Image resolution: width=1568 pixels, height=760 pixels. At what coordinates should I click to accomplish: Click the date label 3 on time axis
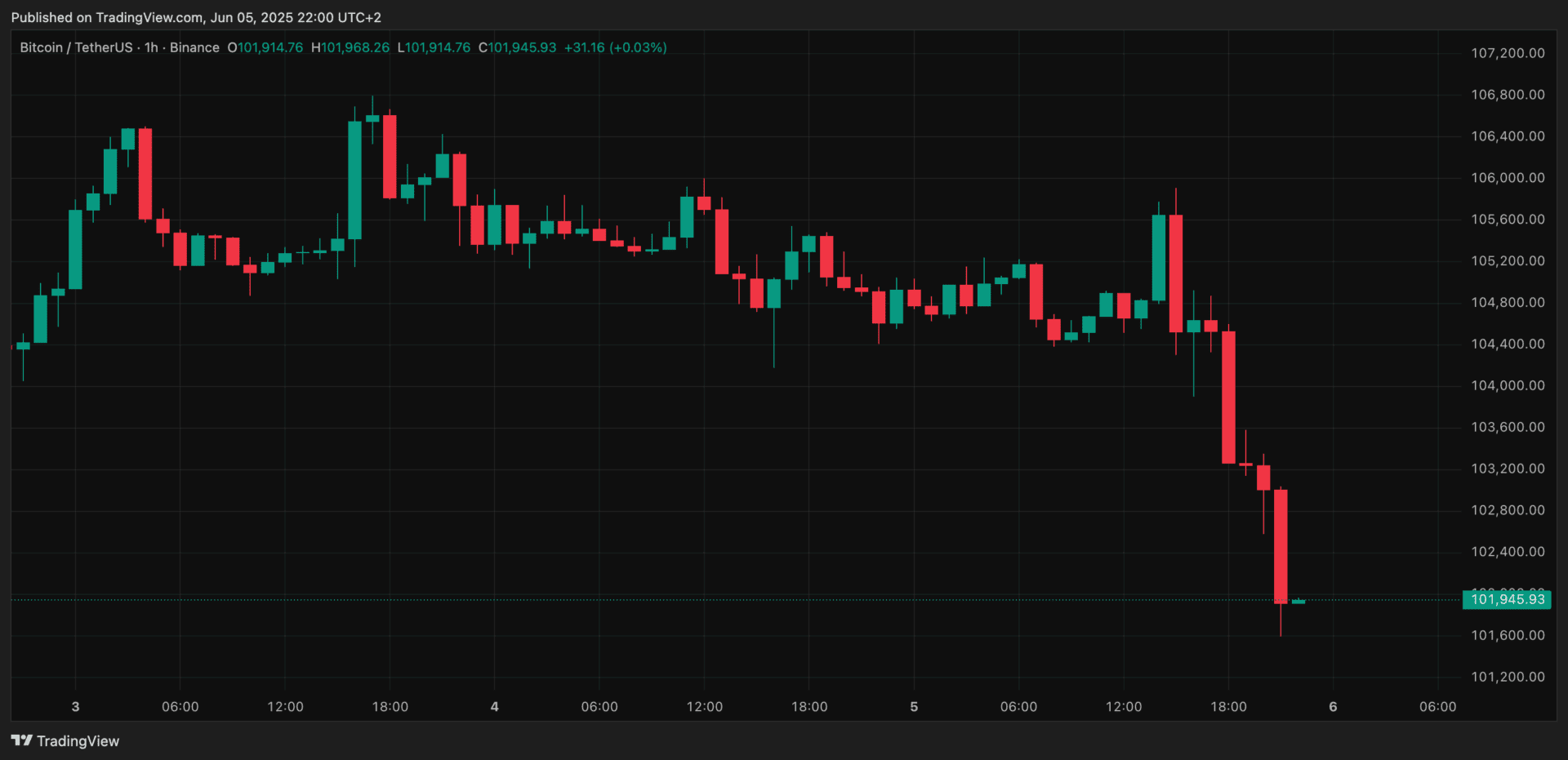coord(75,706)
